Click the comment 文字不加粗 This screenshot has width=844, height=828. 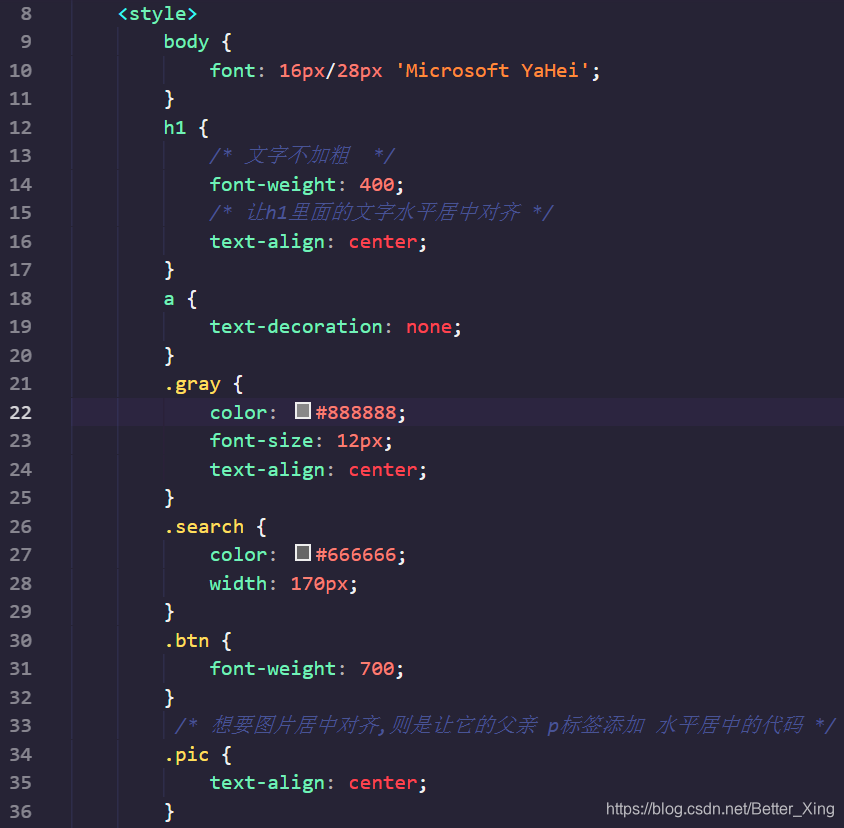point(303,156)
